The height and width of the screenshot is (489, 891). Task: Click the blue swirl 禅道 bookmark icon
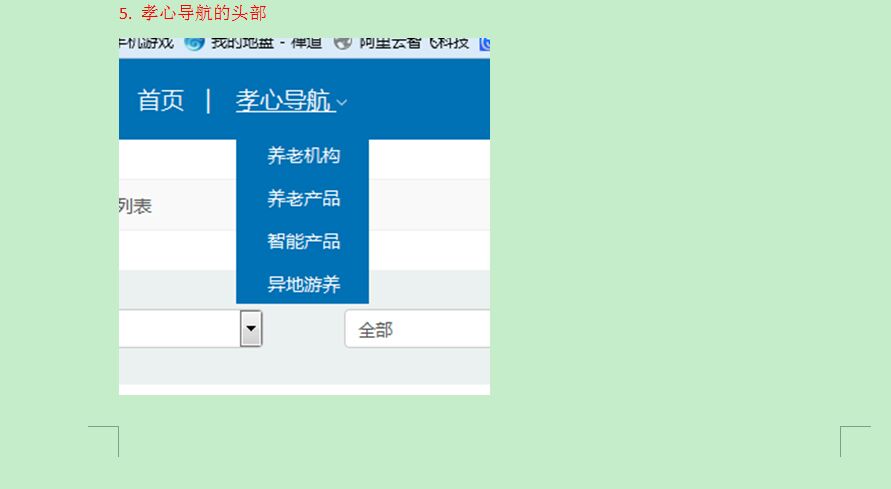tap(194, 43)
